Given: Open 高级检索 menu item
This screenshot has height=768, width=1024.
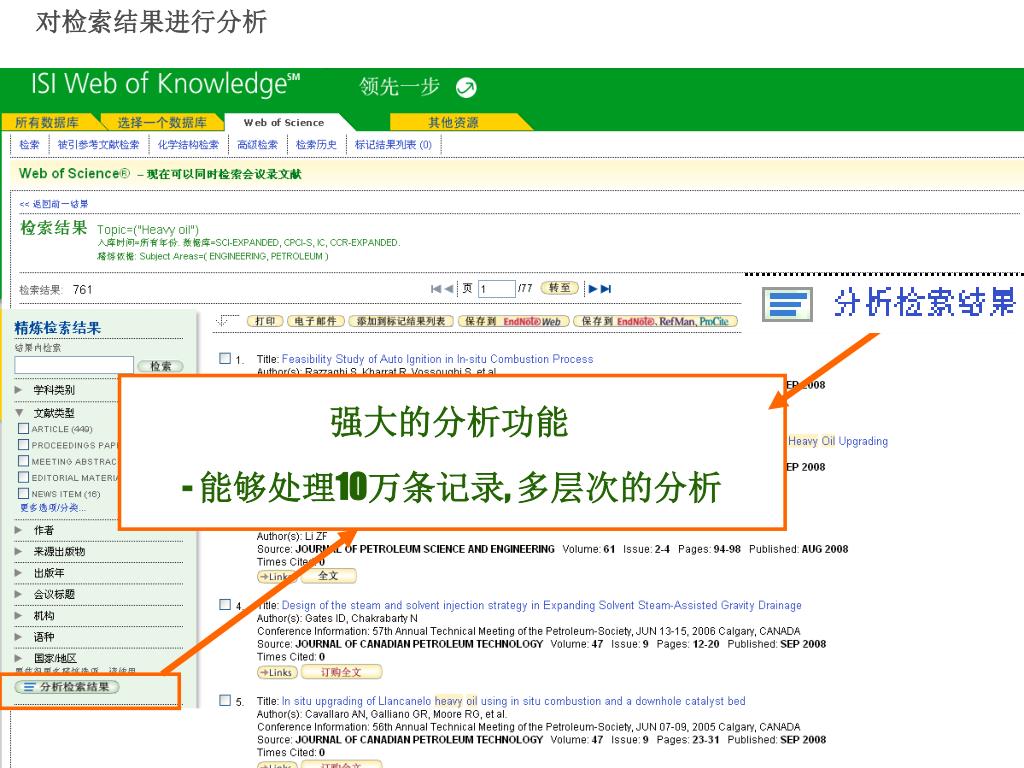Looking at the screenshot, I should tap(257, 145).
